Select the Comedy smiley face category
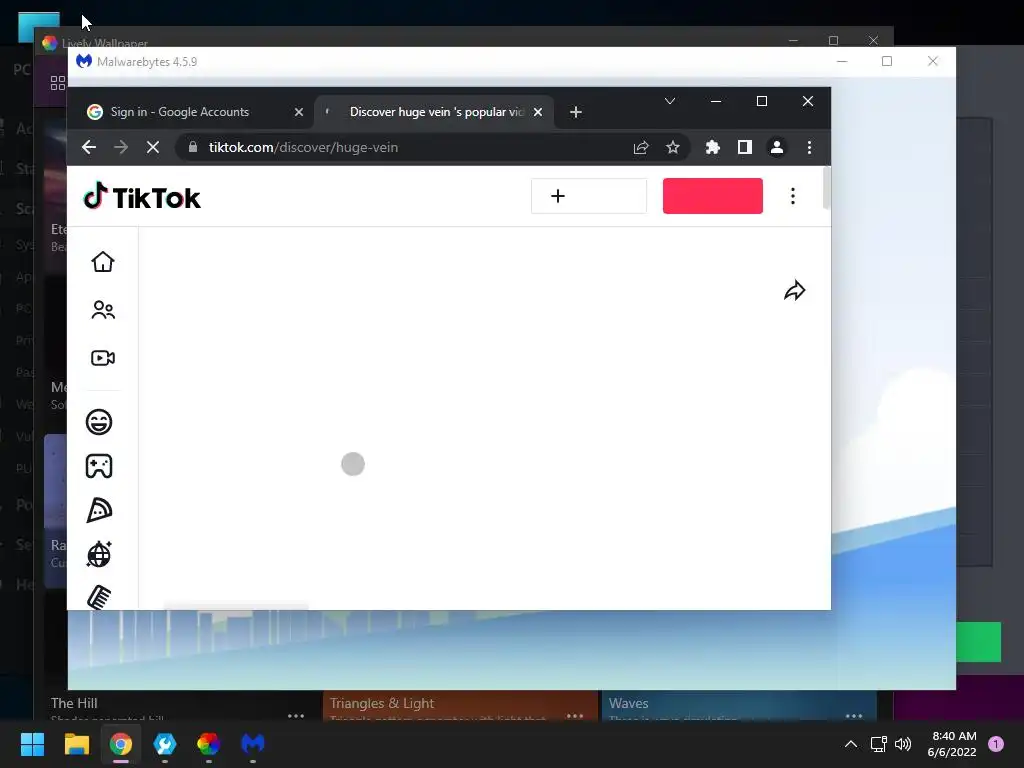The height and width of the screenshot is (768, 1024). (99, 422)
